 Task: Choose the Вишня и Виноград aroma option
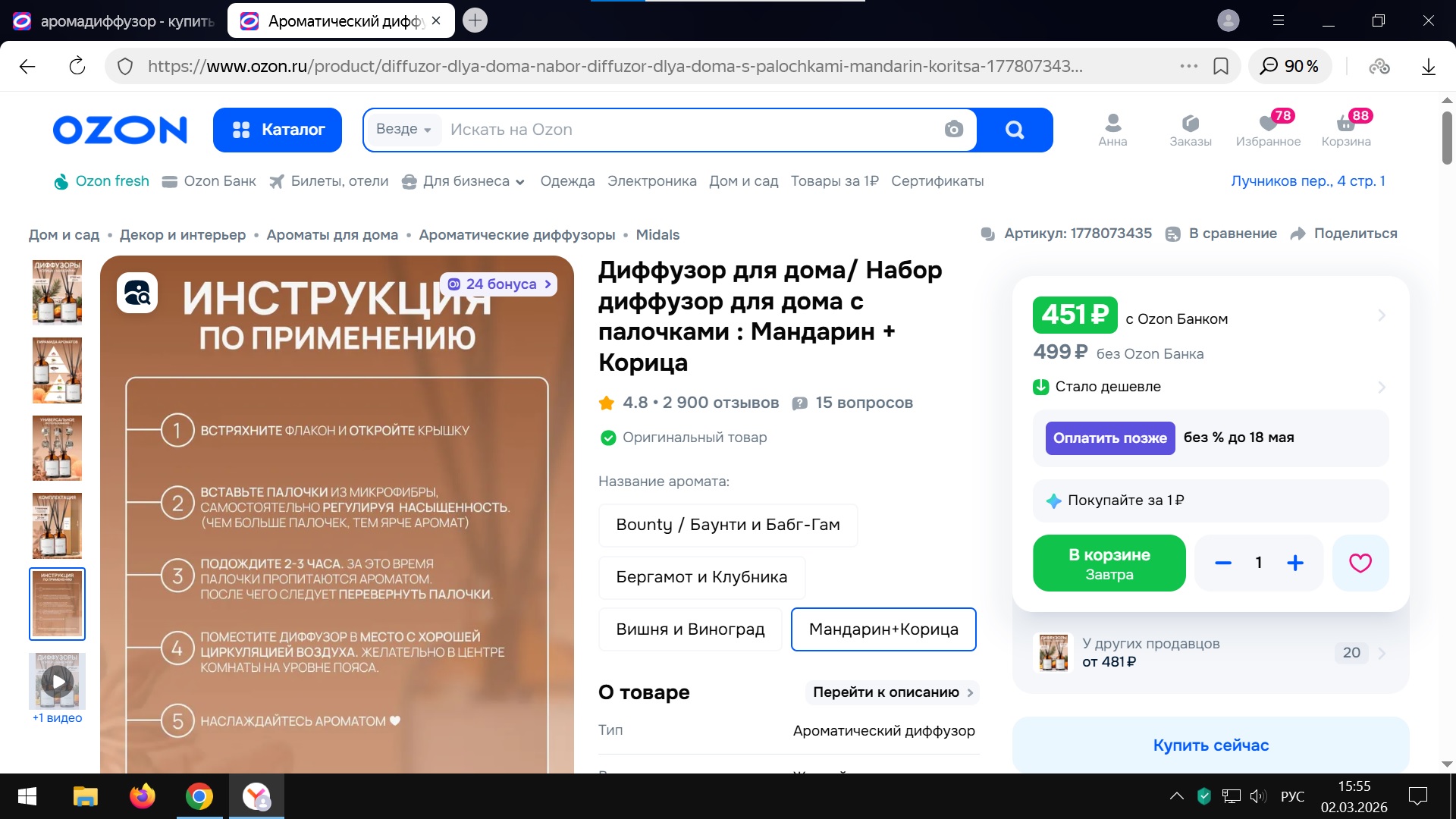click(689, 629)
